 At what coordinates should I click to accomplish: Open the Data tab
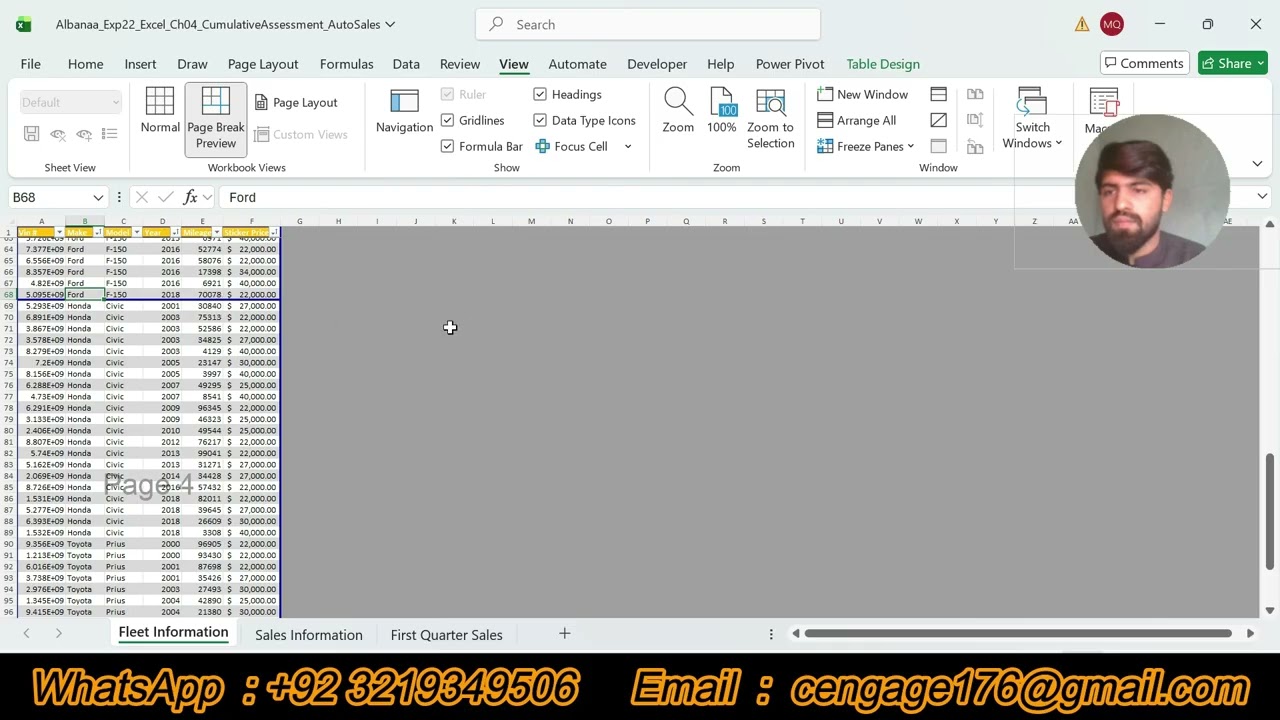(406, 64)
